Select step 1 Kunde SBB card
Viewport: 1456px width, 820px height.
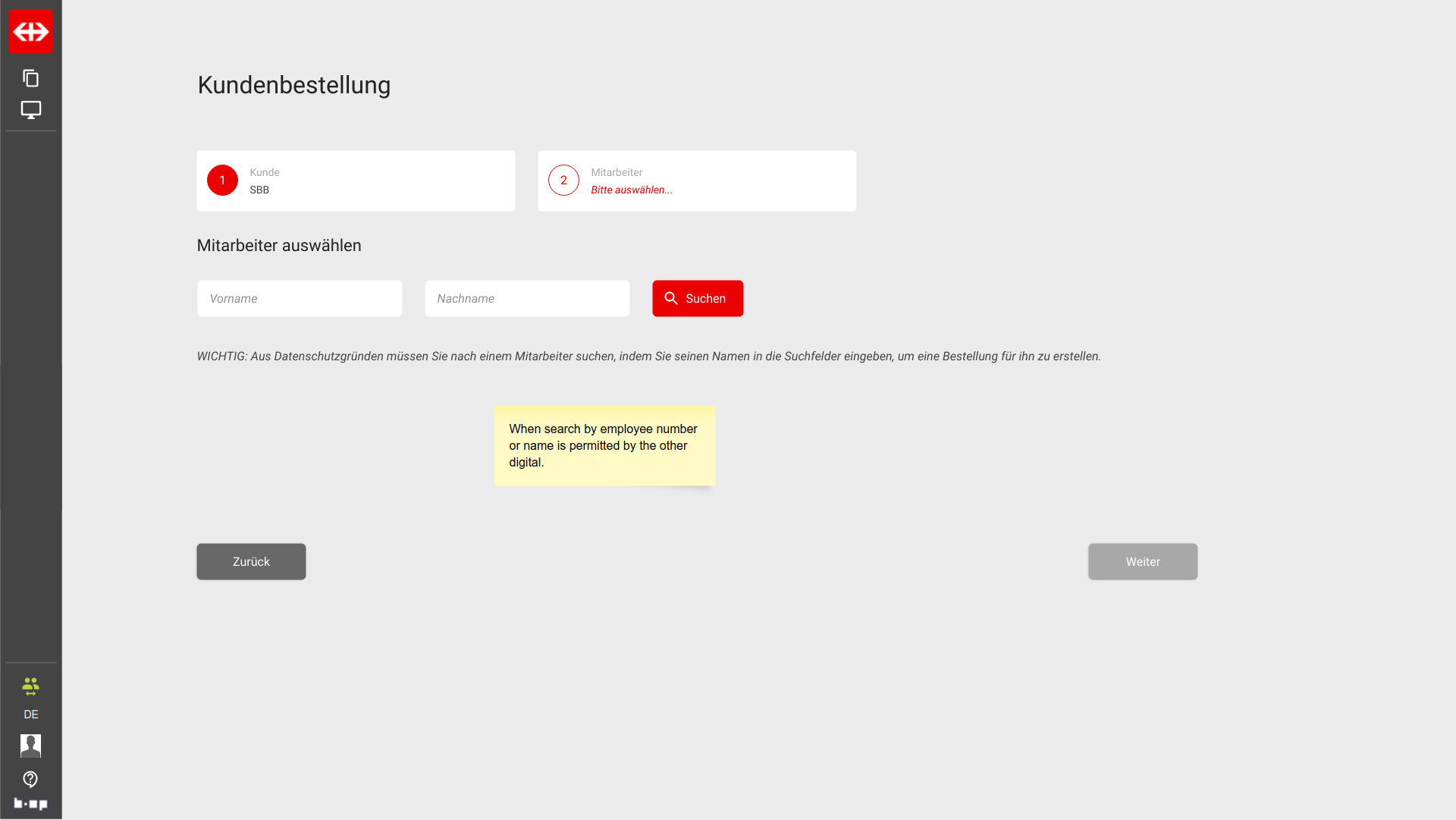pos(356,181)
